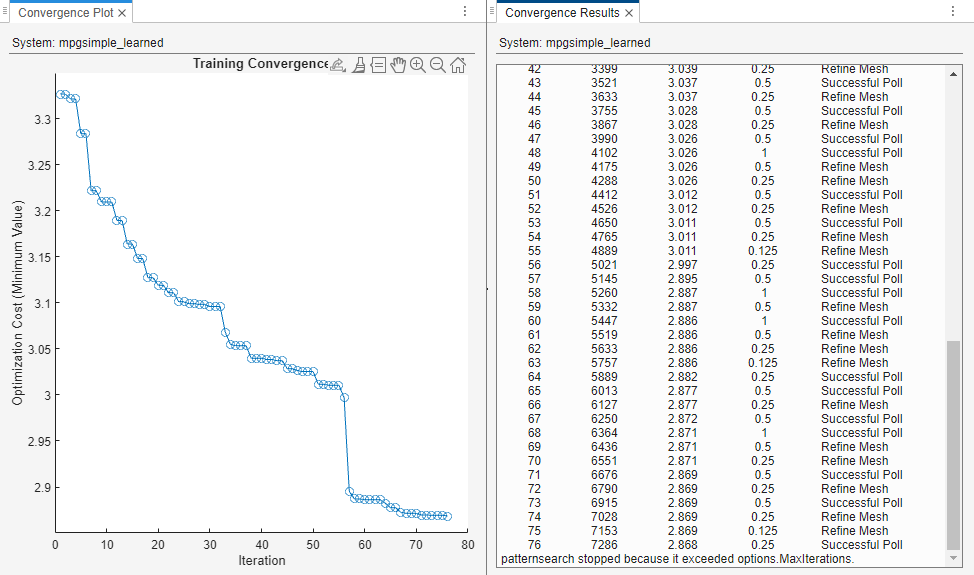Switch to the Convergence Results tab
The width and height of the screenshot is (974, 575).
click(x=562, y=13)
